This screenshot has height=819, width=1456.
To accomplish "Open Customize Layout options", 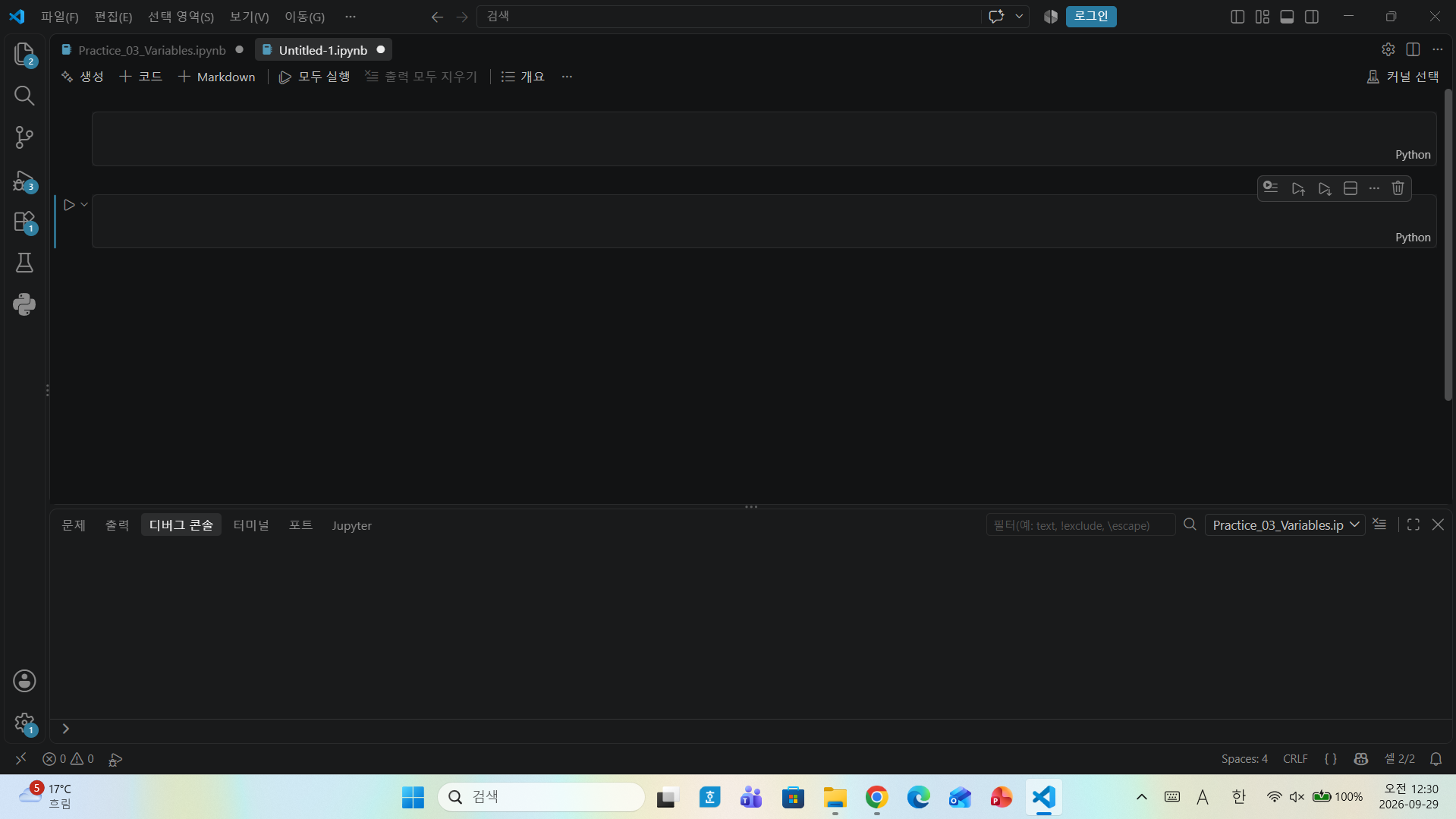I will click(1263, 17).
